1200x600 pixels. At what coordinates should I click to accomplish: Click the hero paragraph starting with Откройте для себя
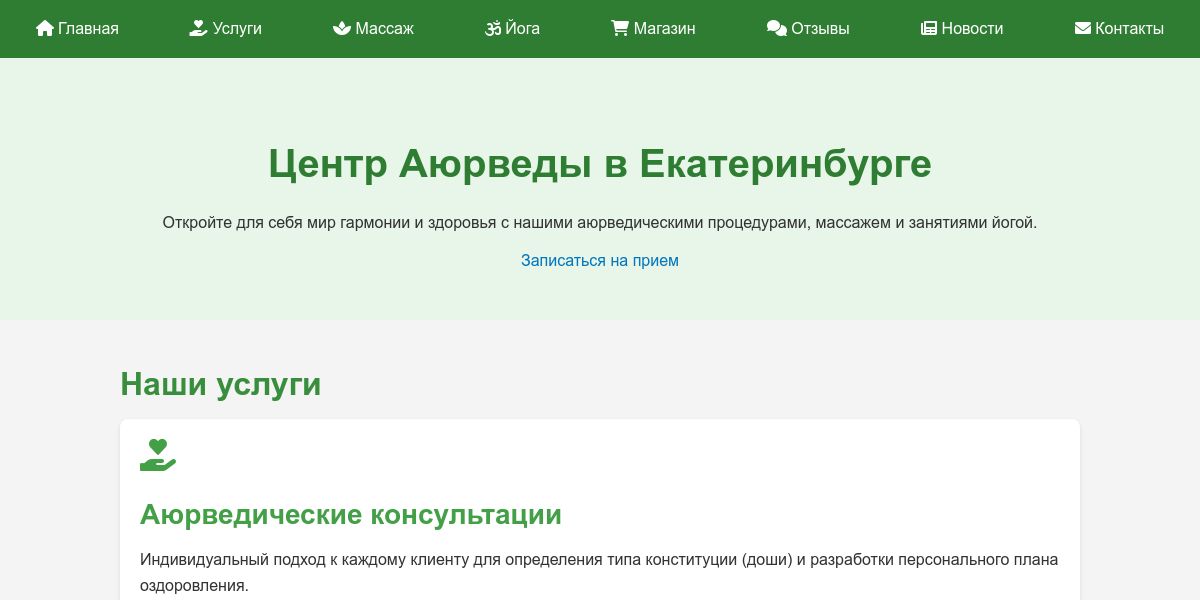tap(600, 222)
